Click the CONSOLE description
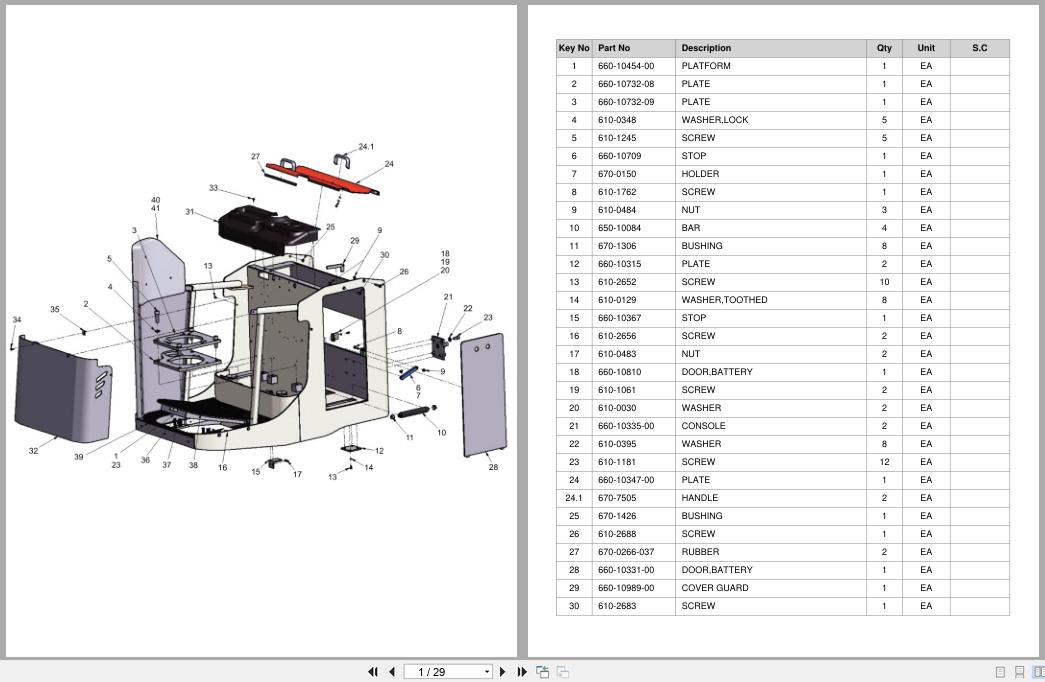 point(703,426)
